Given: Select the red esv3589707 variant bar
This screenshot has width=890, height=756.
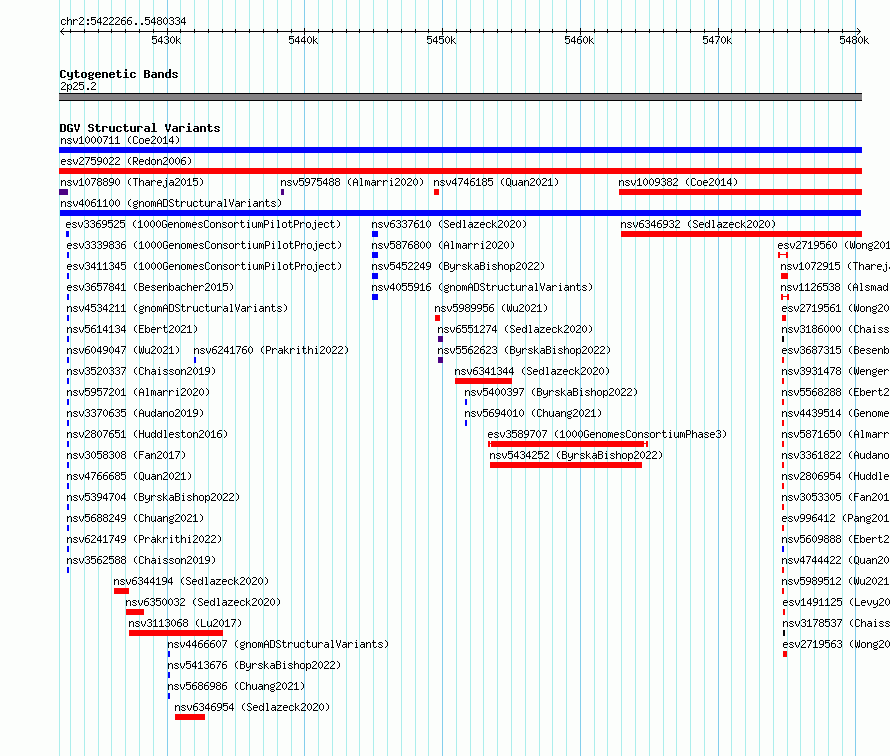Looking at the screenshot, I should tap(568, 444).
